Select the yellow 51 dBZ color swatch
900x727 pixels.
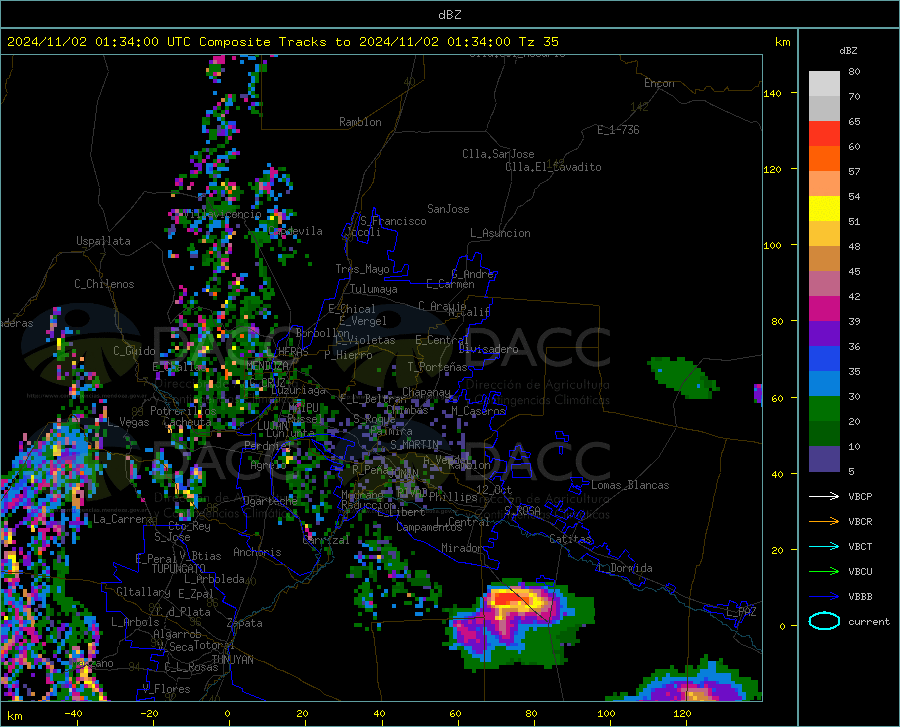click(x=824, y=209)
